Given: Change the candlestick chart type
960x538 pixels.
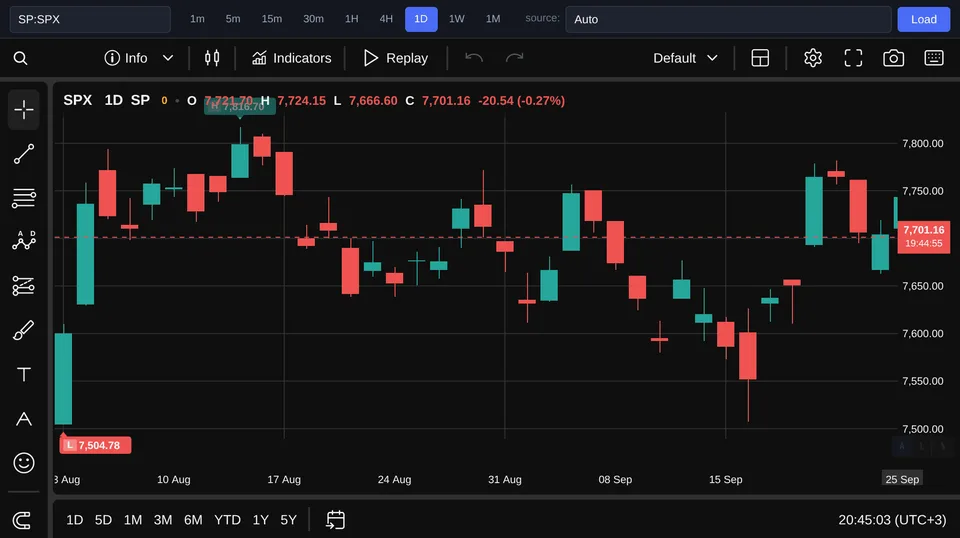Looking at the screenshot, I should coord(212,58).
